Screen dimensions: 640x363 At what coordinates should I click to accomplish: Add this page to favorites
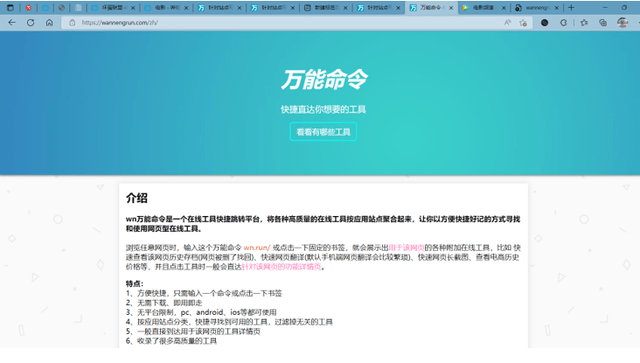[523, 22]
